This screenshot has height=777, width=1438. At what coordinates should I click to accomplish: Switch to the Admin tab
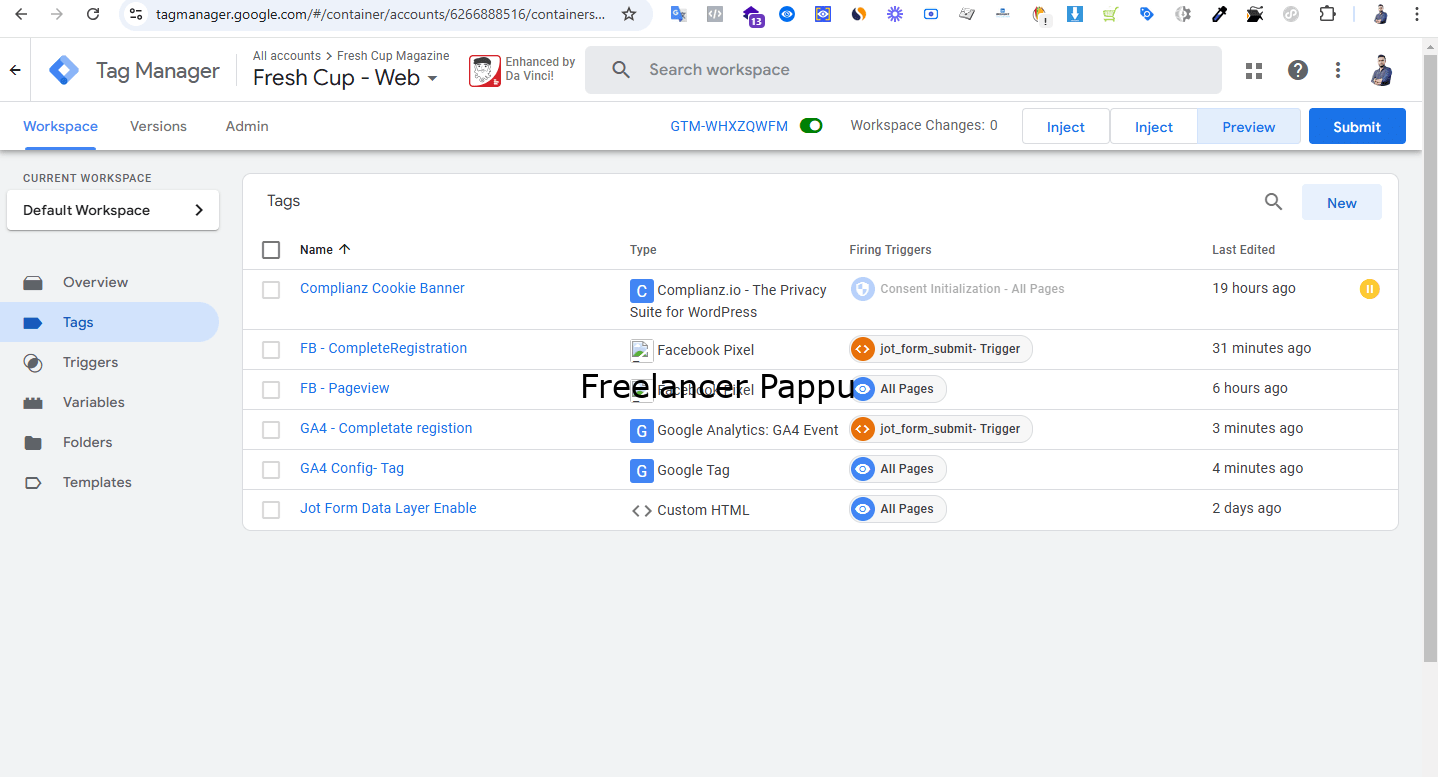(247, 126)
